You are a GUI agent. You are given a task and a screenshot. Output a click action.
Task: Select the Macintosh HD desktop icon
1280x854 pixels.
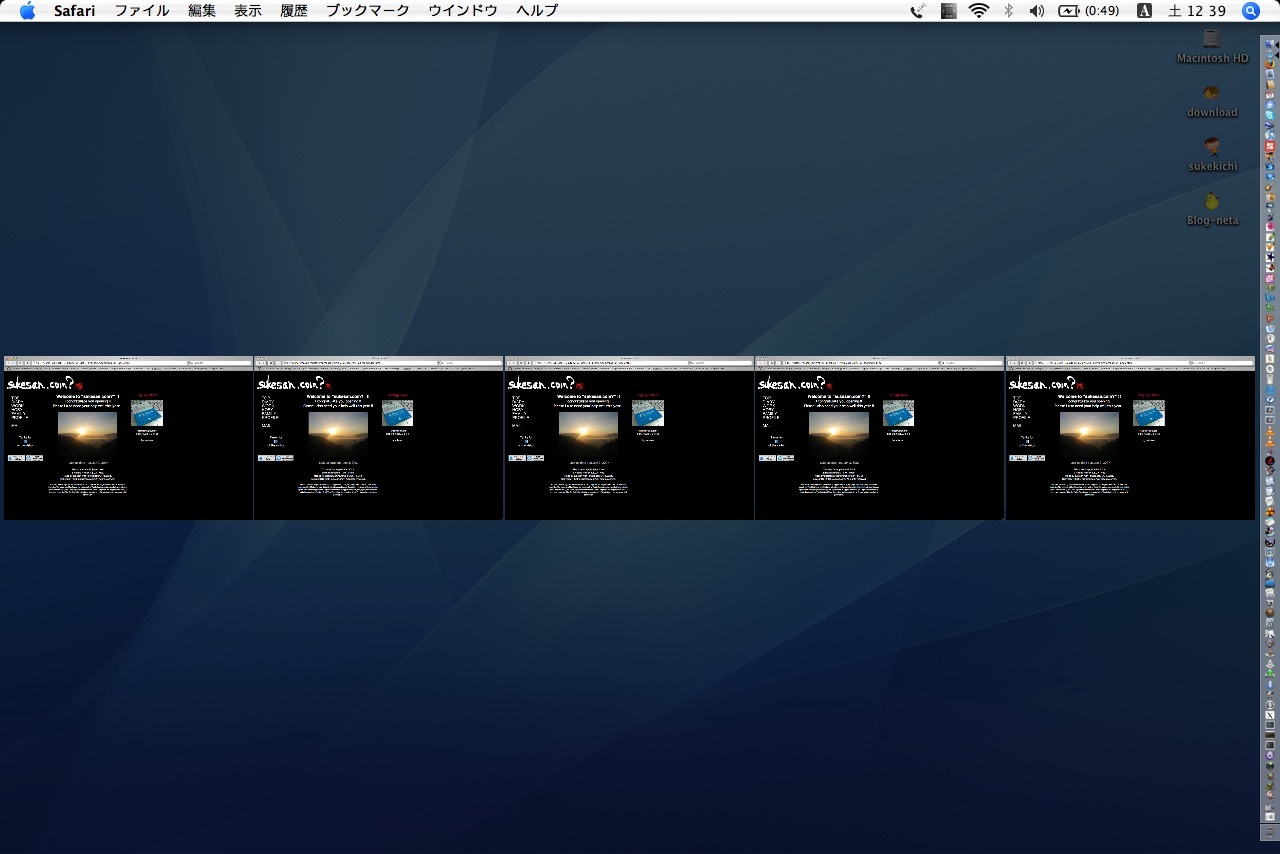click(1212, 46)
